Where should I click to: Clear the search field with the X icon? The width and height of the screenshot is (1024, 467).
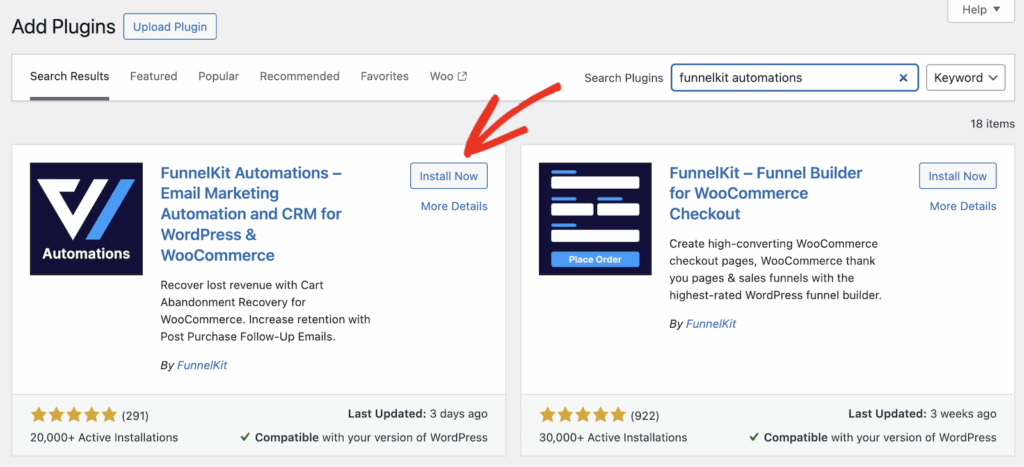click(903, 78)
